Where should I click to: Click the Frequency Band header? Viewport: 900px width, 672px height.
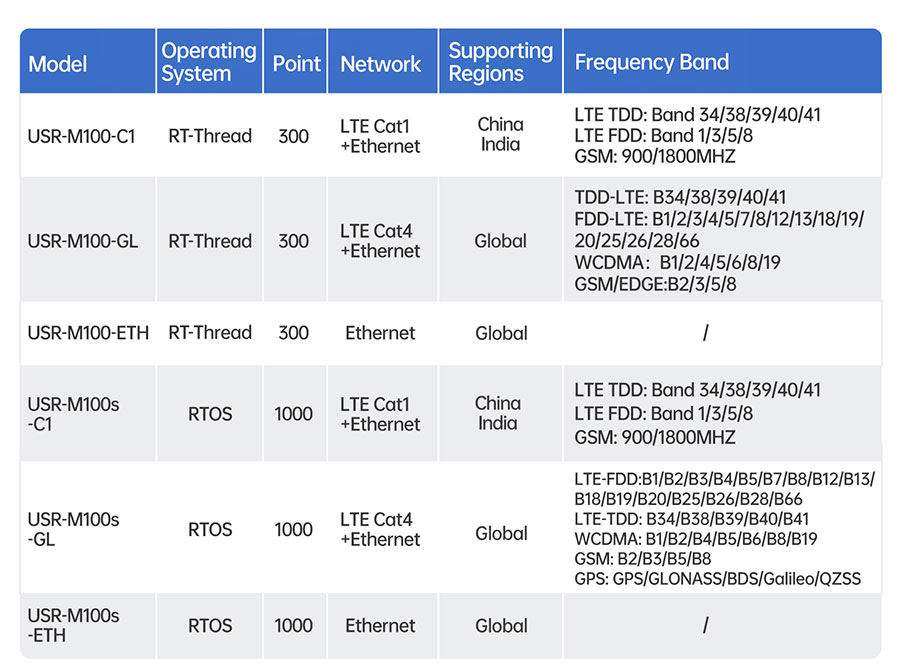click(x=651, y=62)
